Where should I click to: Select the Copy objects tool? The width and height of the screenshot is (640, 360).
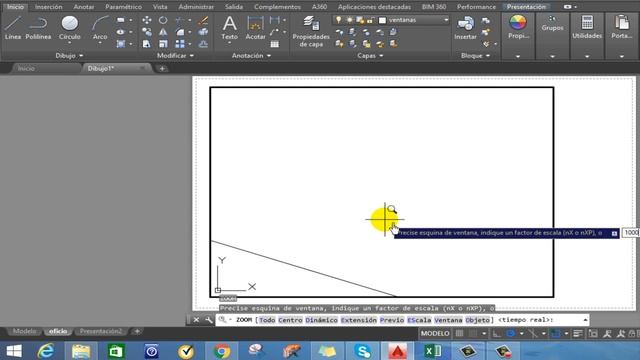[x=147, y=32]
